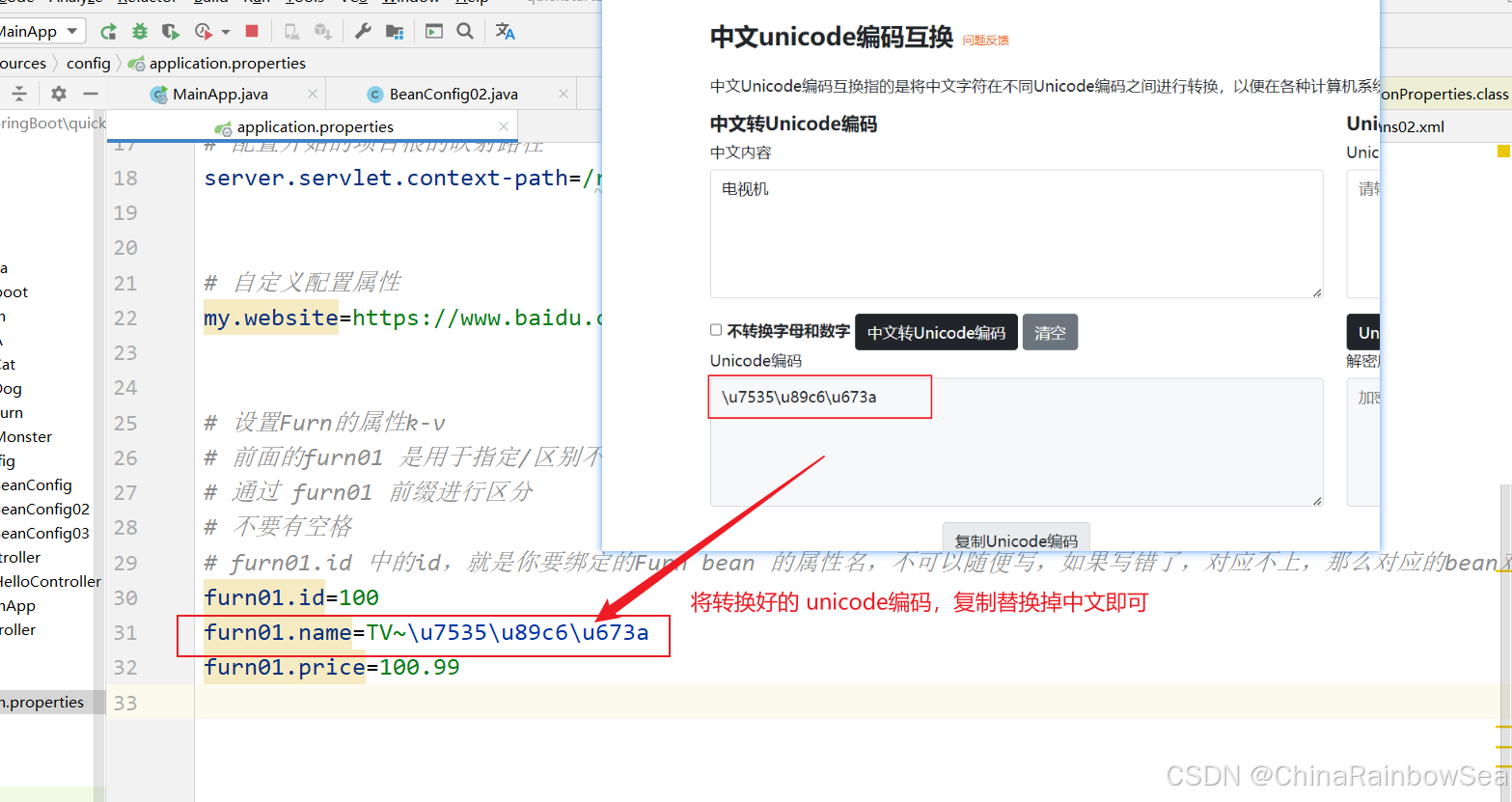The width and height of the screenshot is (1512, 802).
Task: Open Search Everywhere magnifier icon
Action: (x=465, y=31)
